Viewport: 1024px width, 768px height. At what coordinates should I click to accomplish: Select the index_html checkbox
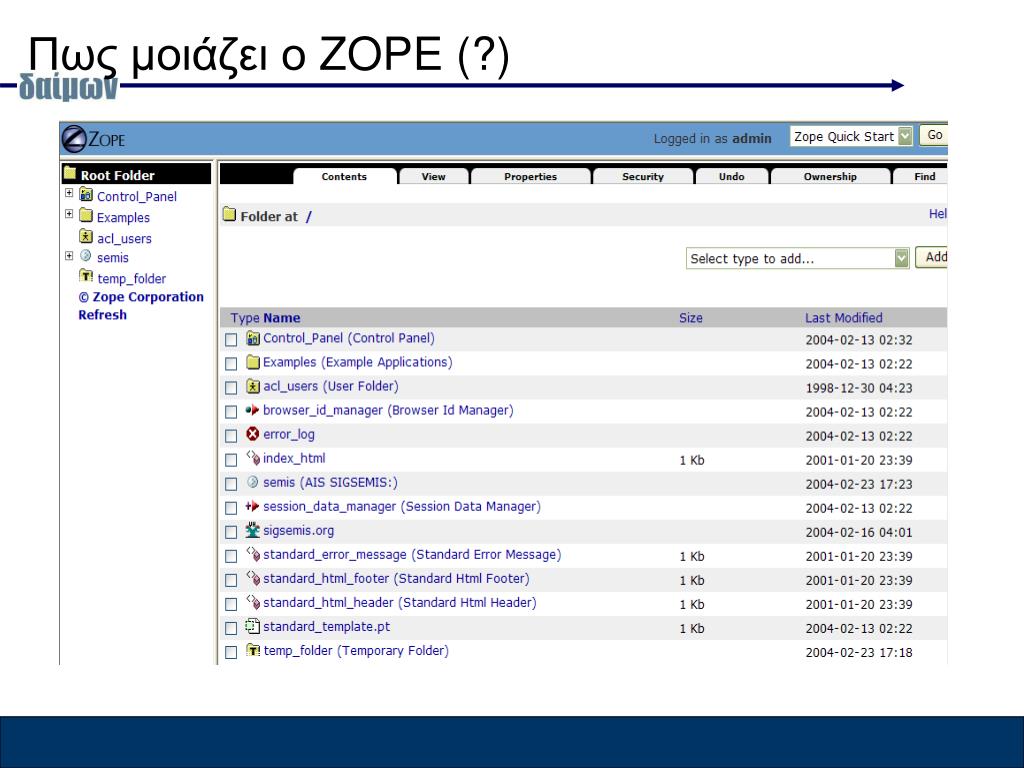pos(231,460)
